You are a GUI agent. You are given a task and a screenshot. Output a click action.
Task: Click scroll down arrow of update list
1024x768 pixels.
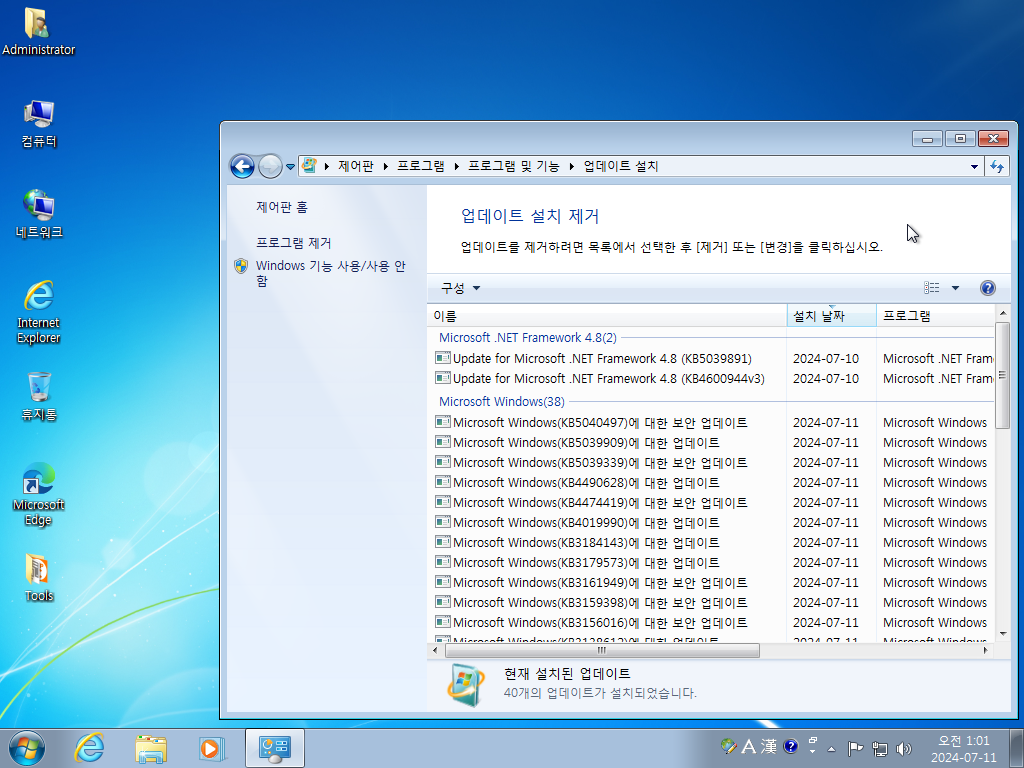tap(1003, 633)
